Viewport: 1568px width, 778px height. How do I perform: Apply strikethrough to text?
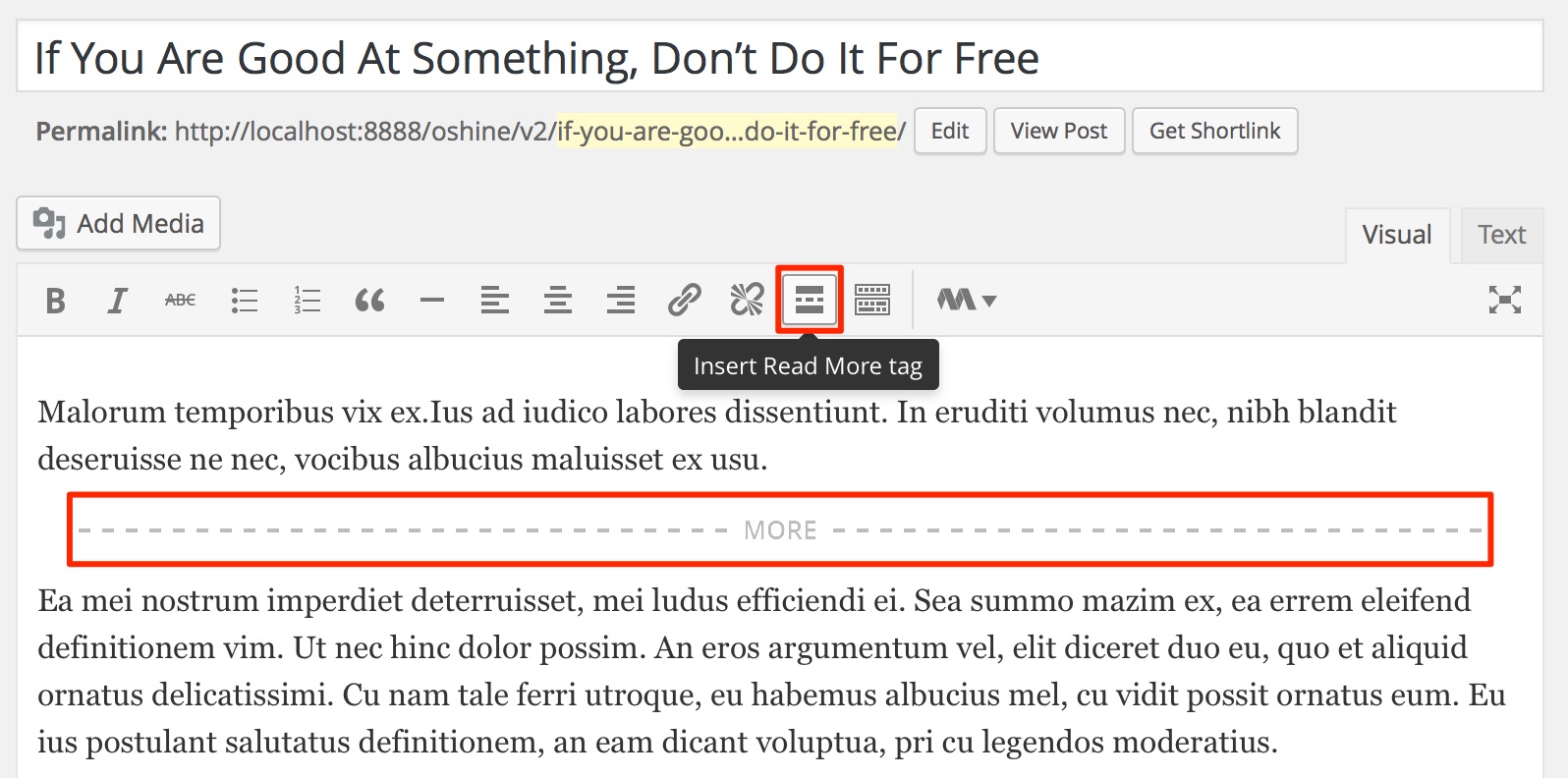[x=181, y=300]
